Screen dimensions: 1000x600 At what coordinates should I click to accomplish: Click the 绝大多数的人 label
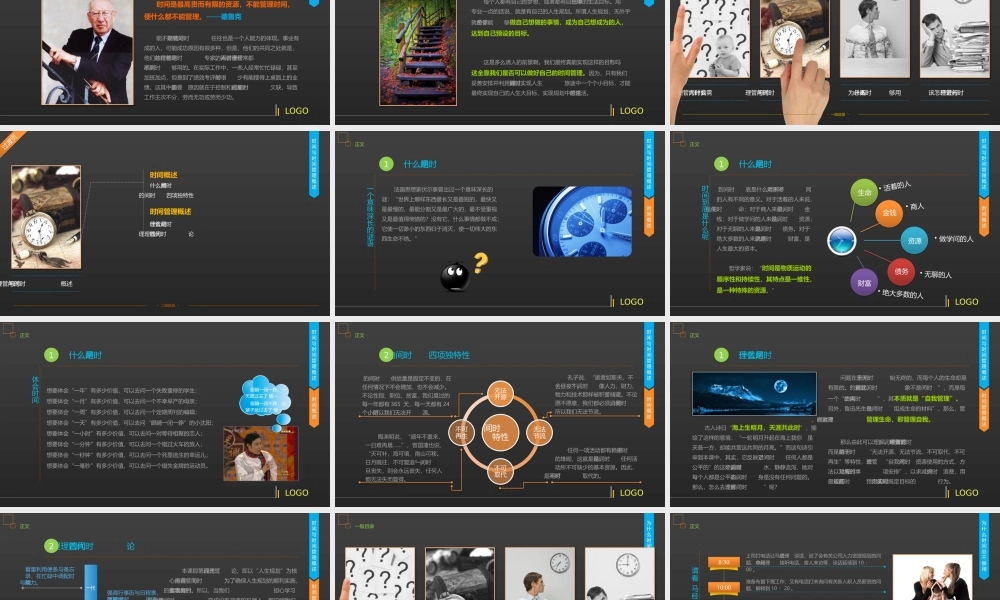[902, 294]
